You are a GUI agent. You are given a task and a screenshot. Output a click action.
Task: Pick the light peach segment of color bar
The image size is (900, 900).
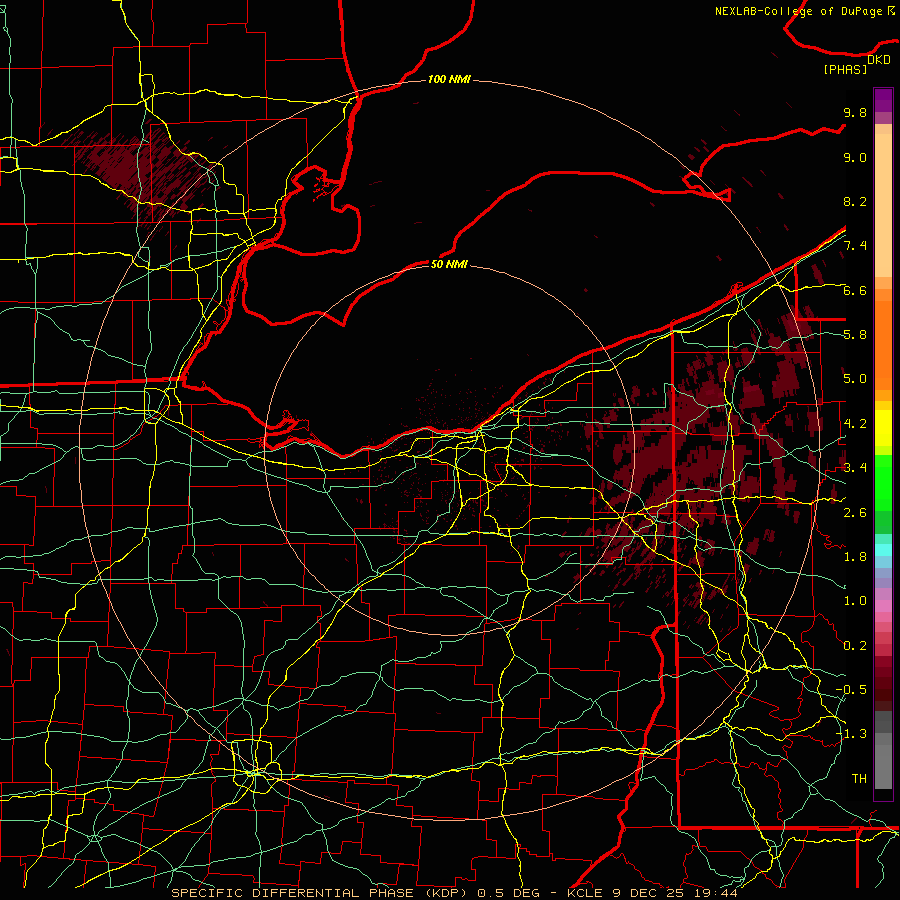tap(883, 207)
